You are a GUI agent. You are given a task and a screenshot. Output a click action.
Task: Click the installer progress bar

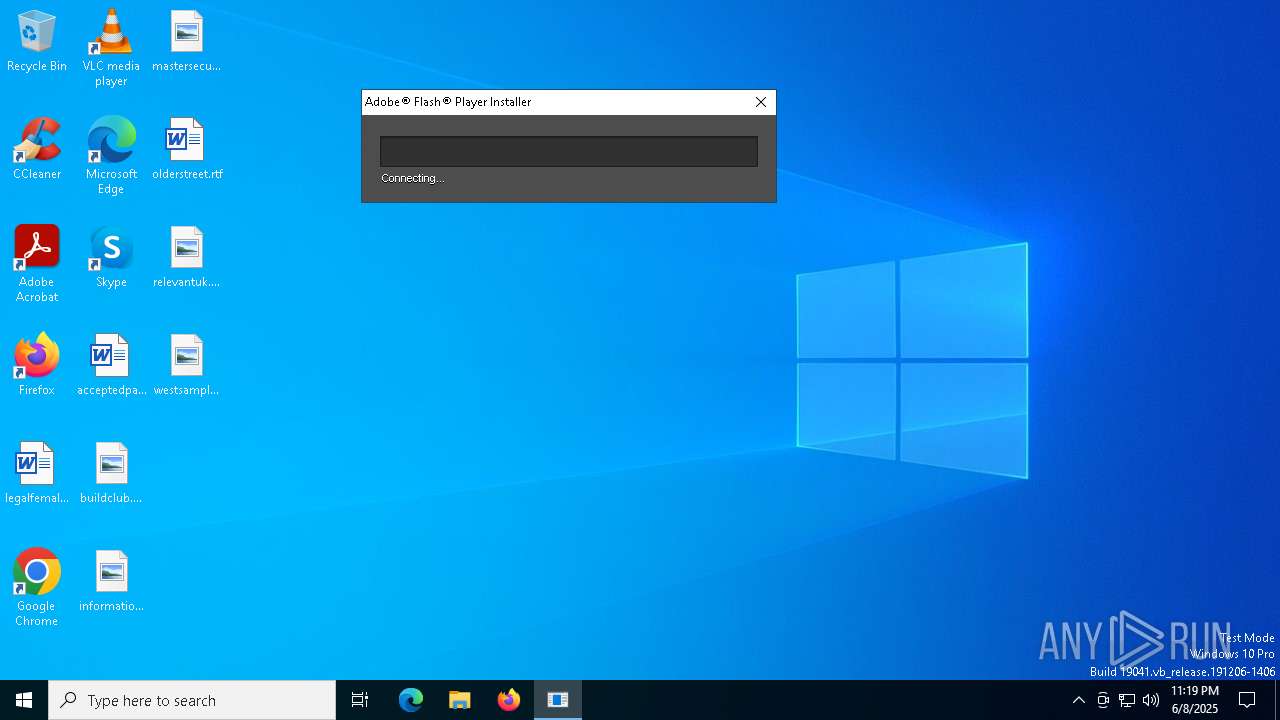click(x=569, y=151)
